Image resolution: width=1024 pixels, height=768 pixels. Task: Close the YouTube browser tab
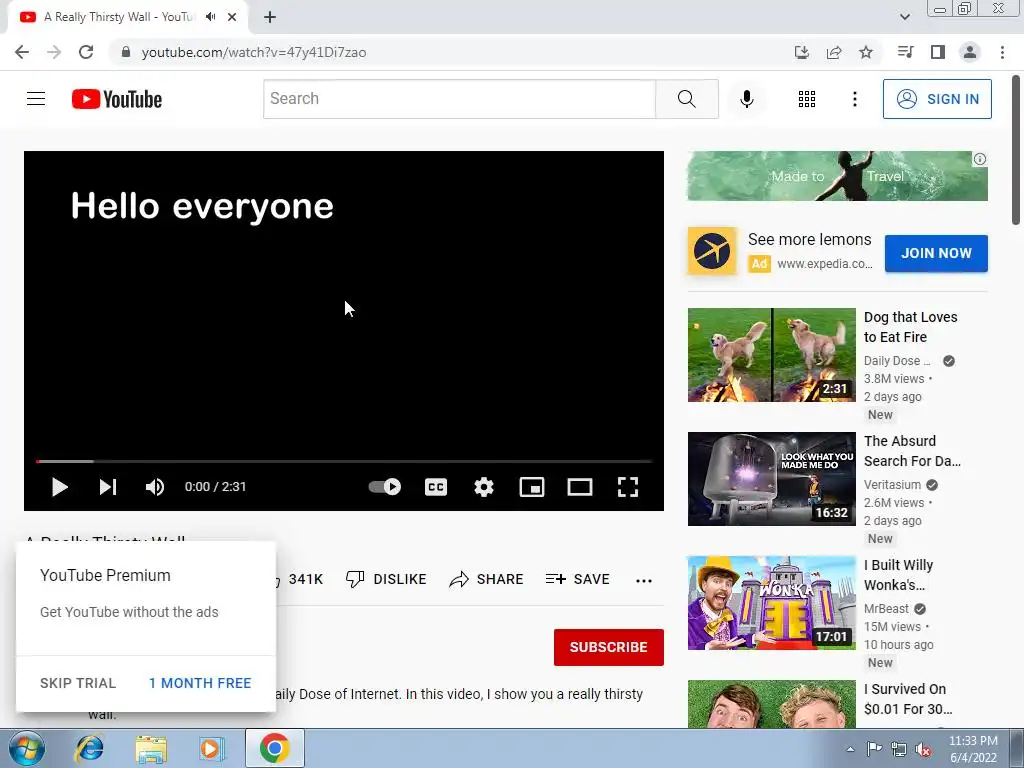232,17
